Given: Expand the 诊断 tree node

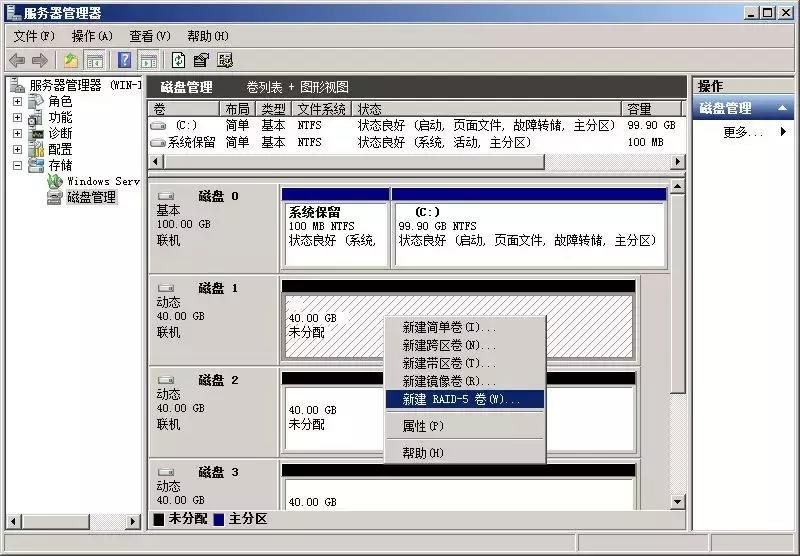Looking at the screenshot, I should click(x=17, y=134).
